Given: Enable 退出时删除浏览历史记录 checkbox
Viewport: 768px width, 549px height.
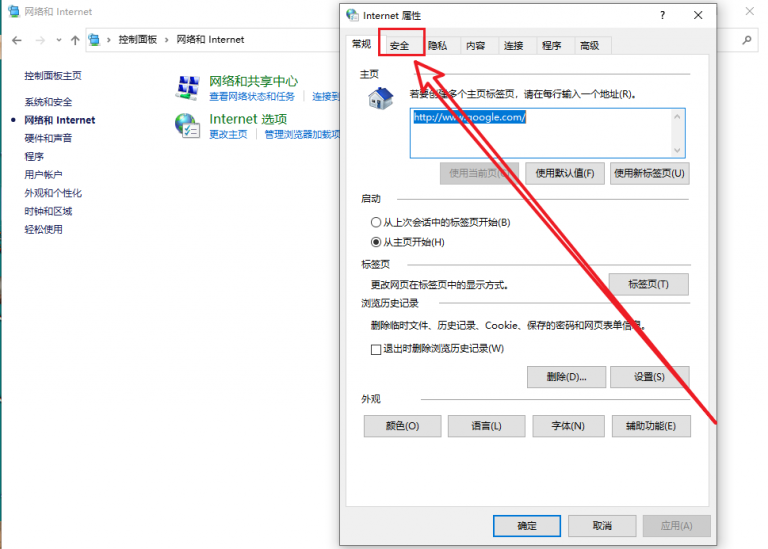Looking at the screenshot, I should [376, 349].
